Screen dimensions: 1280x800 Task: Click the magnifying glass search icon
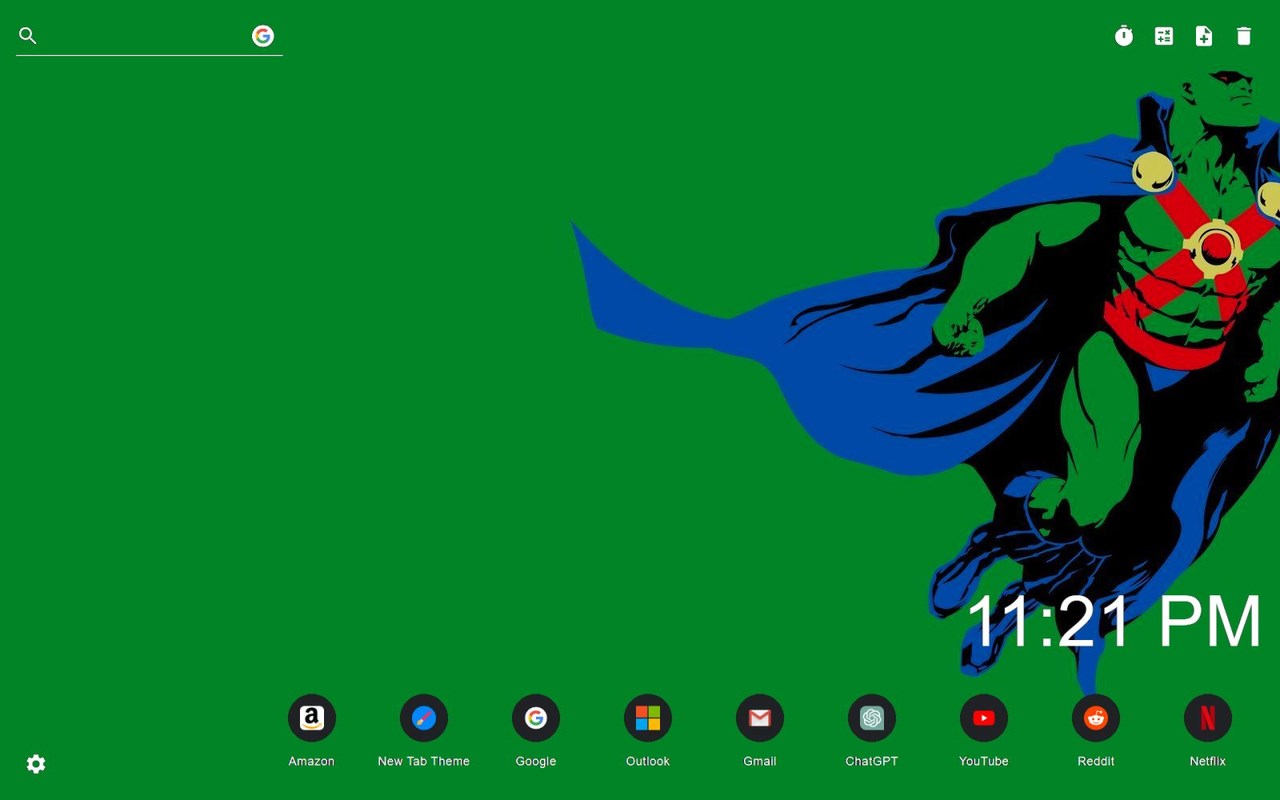click(28, 36)
